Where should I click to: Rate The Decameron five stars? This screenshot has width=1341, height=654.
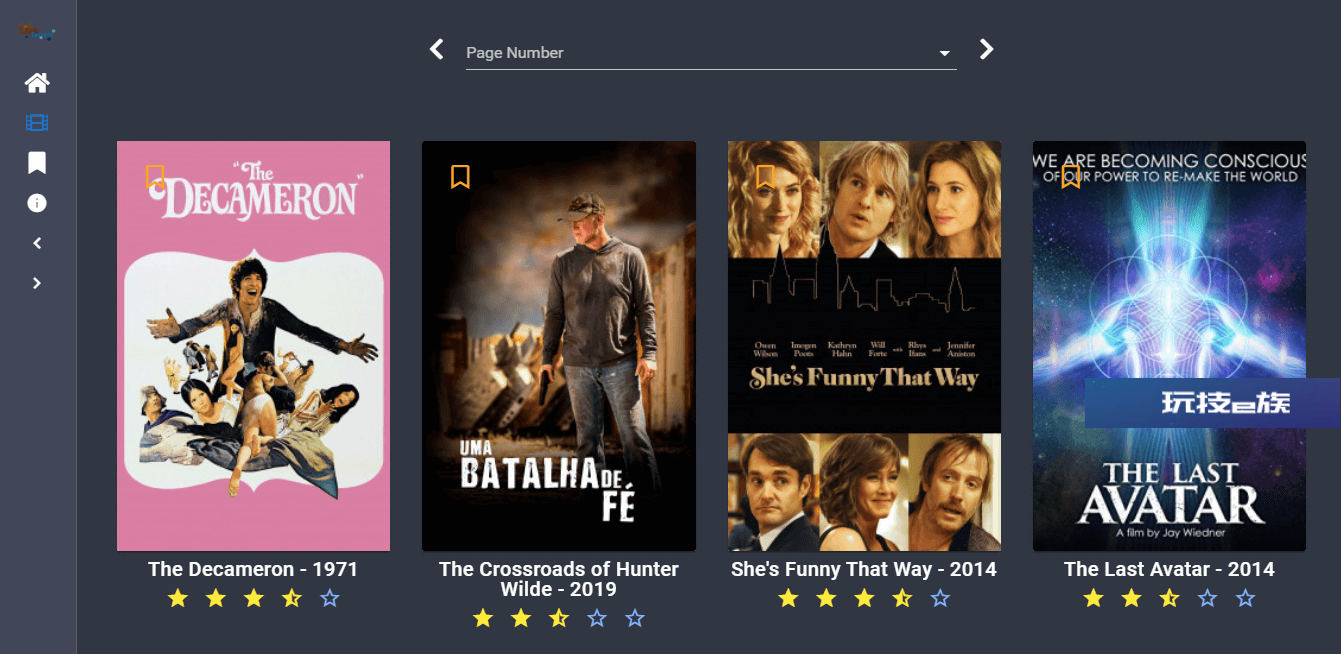[x=330, y=599]
